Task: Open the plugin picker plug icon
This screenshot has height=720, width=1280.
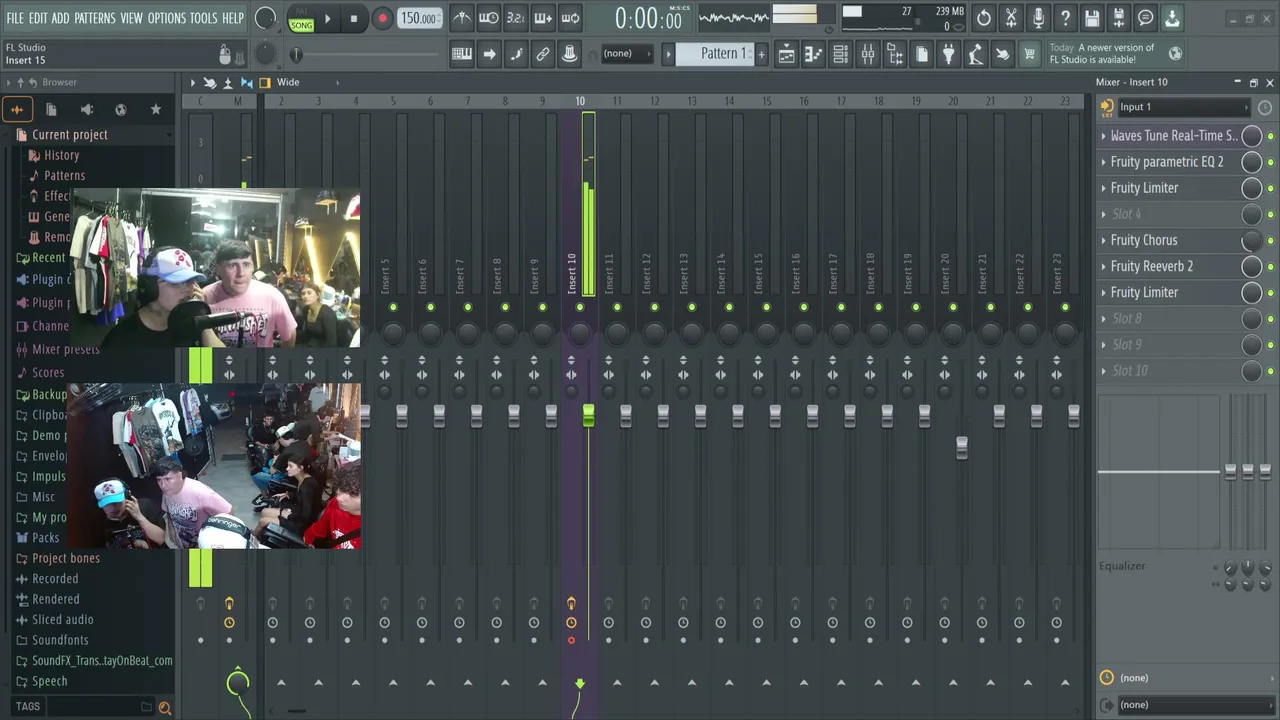Action: [x=948, y=54]
